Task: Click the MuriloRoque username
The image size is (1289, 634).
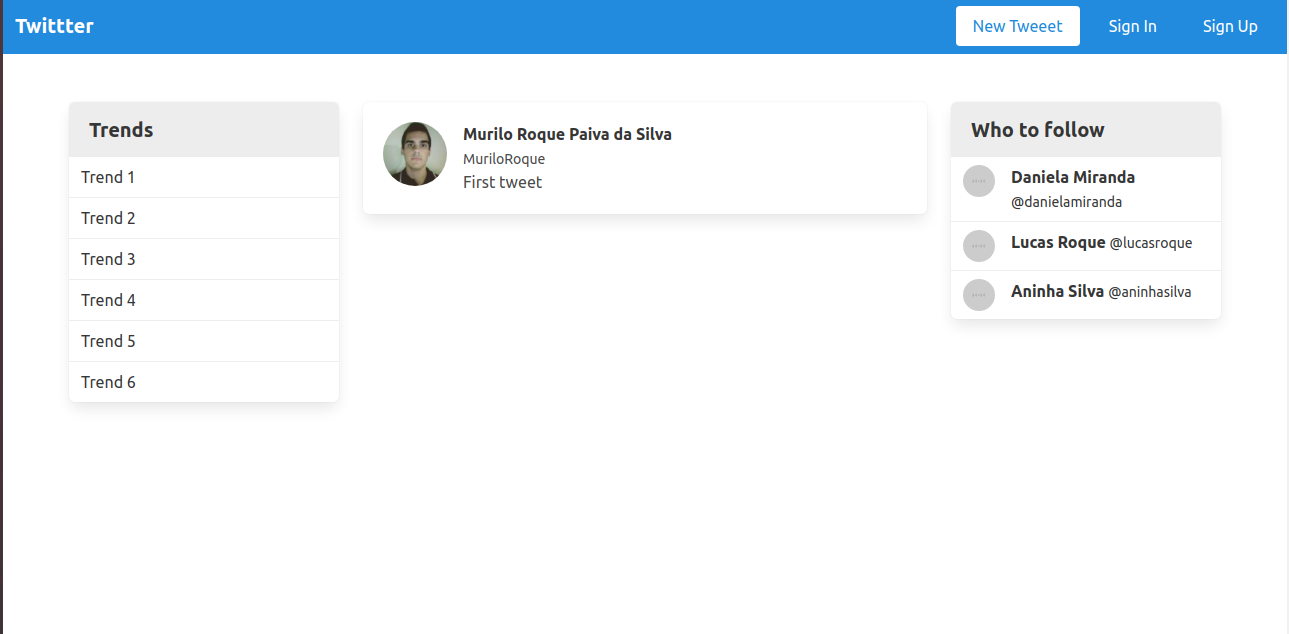Action: pos(504,159)
